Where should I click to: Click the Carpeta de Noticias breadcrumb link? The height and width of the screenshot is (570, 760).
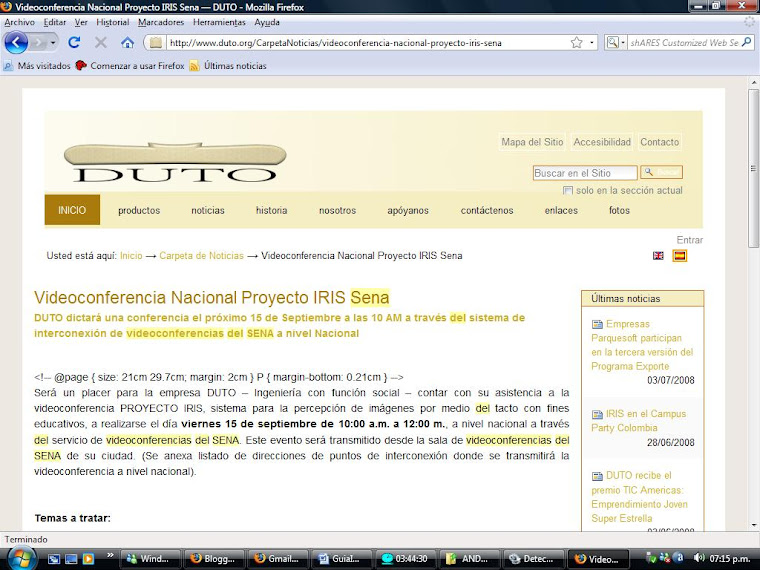pos(201,255)
